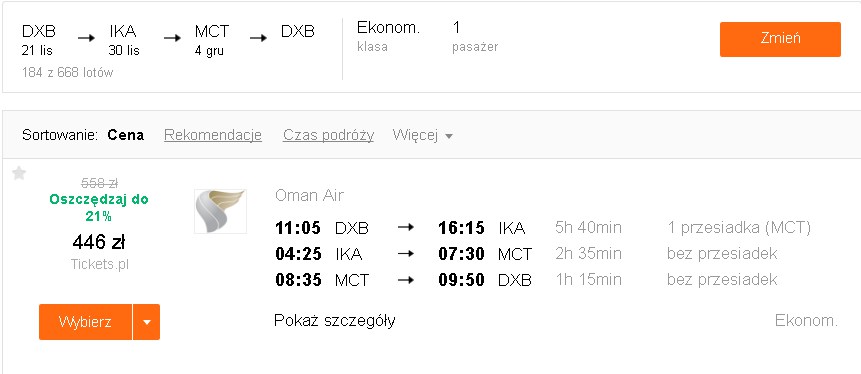Select the 04:25 IKA to MCT flight row
Viewport: 861px width, 374px height.
526,254
